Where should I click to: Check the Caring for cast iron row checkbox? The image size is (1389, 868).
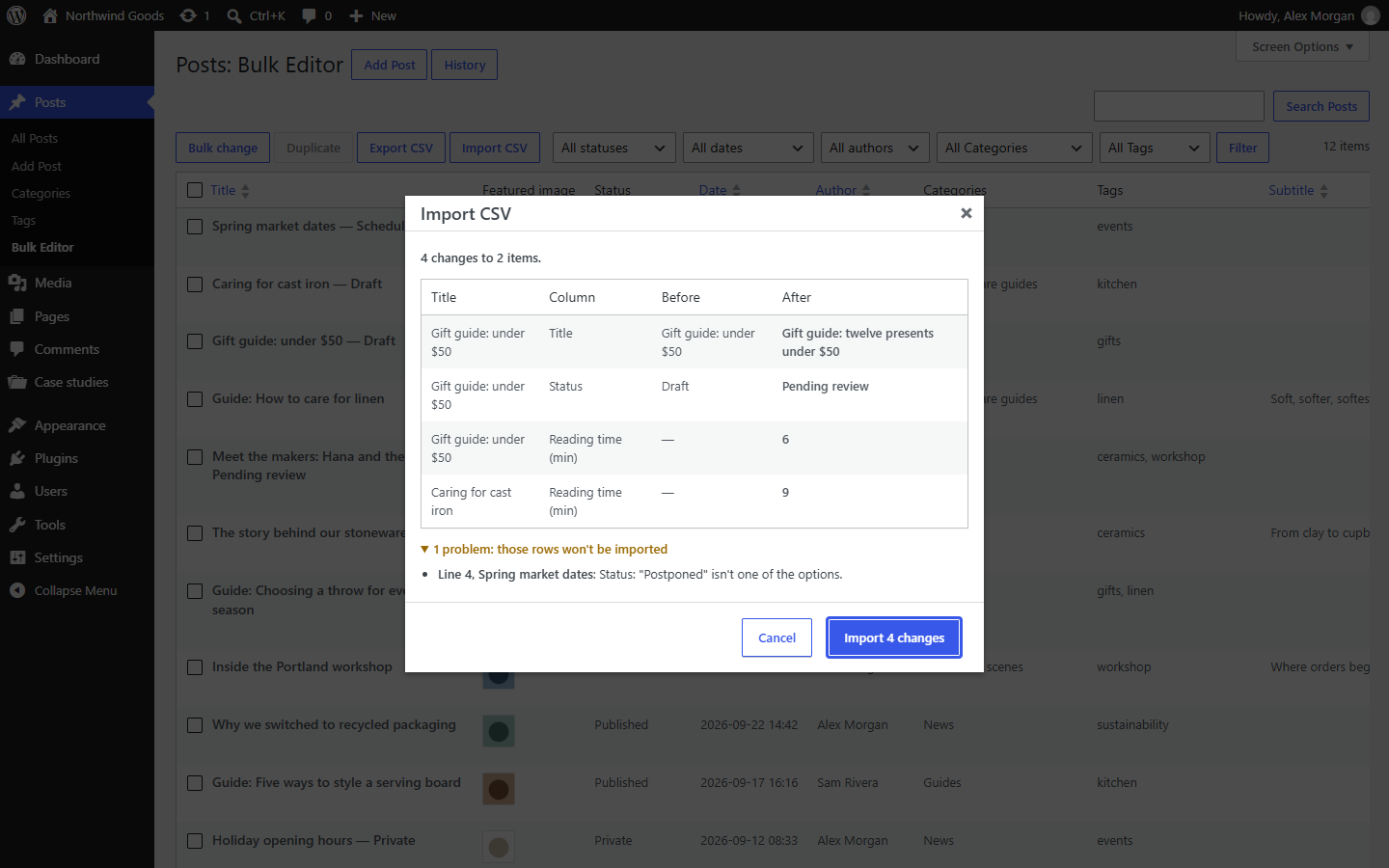click(195, 285)
